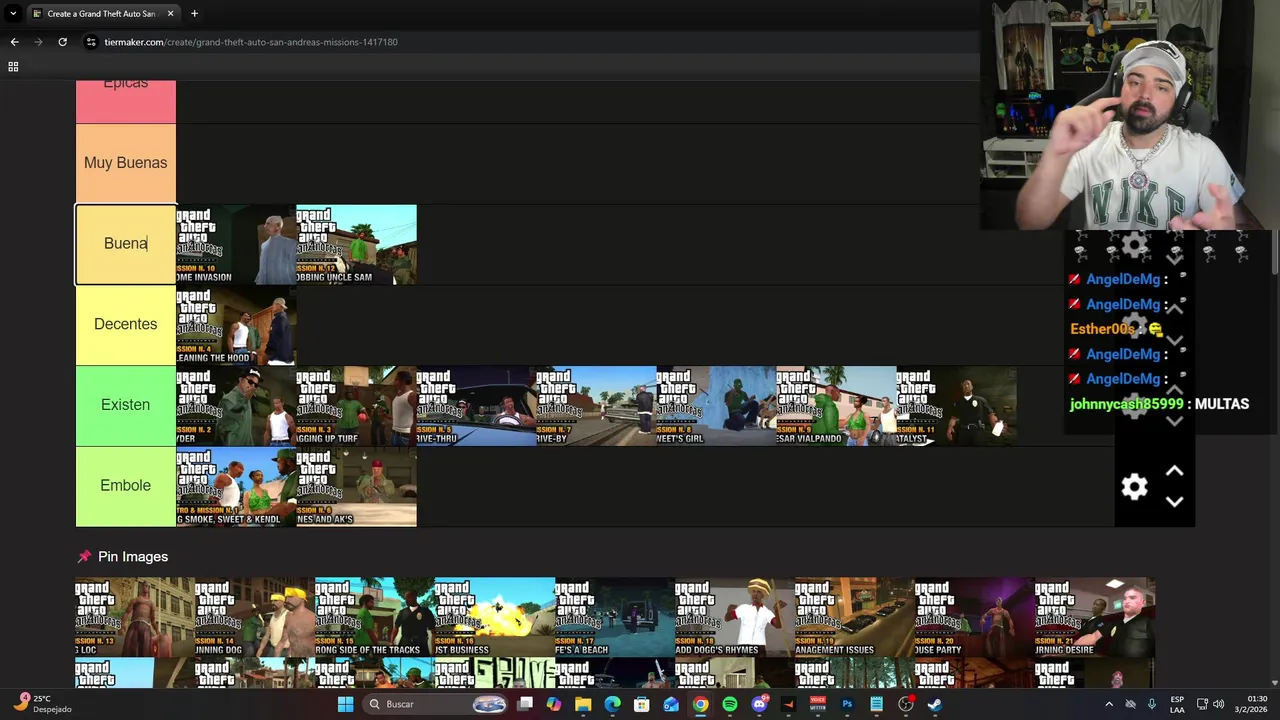Open a new browser tab
Image resolution: width=1280 pixels, height=720 pixels.
click(194, 14)
